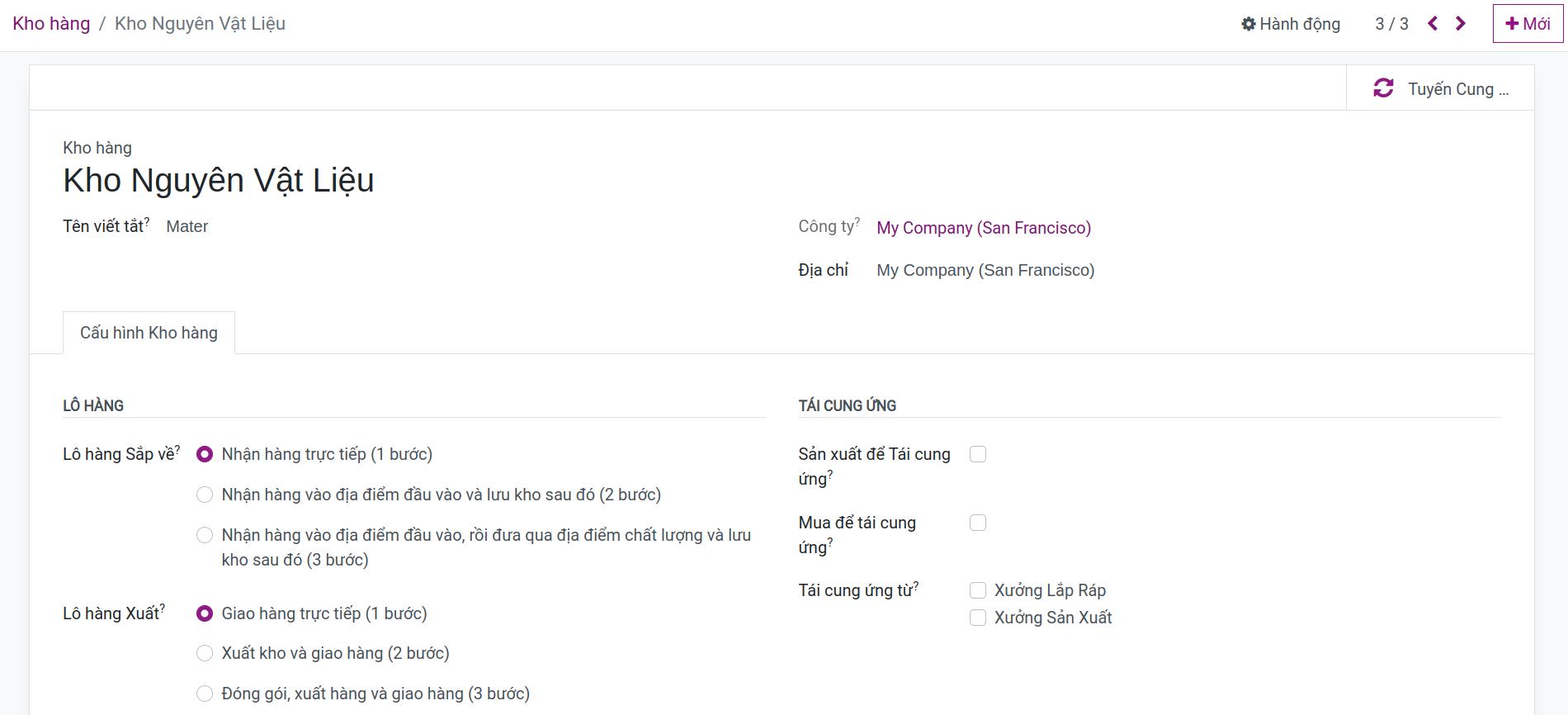Click the Lô hàng Sắp về label
Image resolution: width=1568 pixels, height=715 pixels.
point(120,454)
